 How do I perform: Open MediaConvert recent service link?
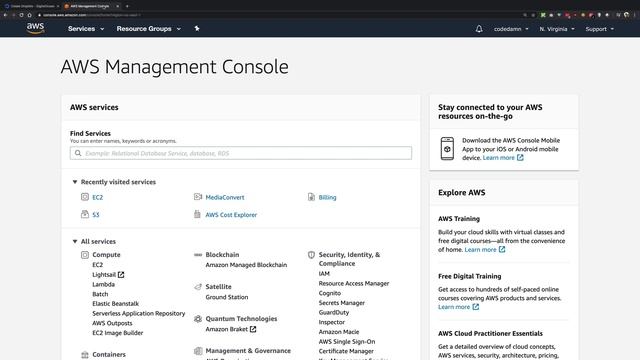(225, 197)
